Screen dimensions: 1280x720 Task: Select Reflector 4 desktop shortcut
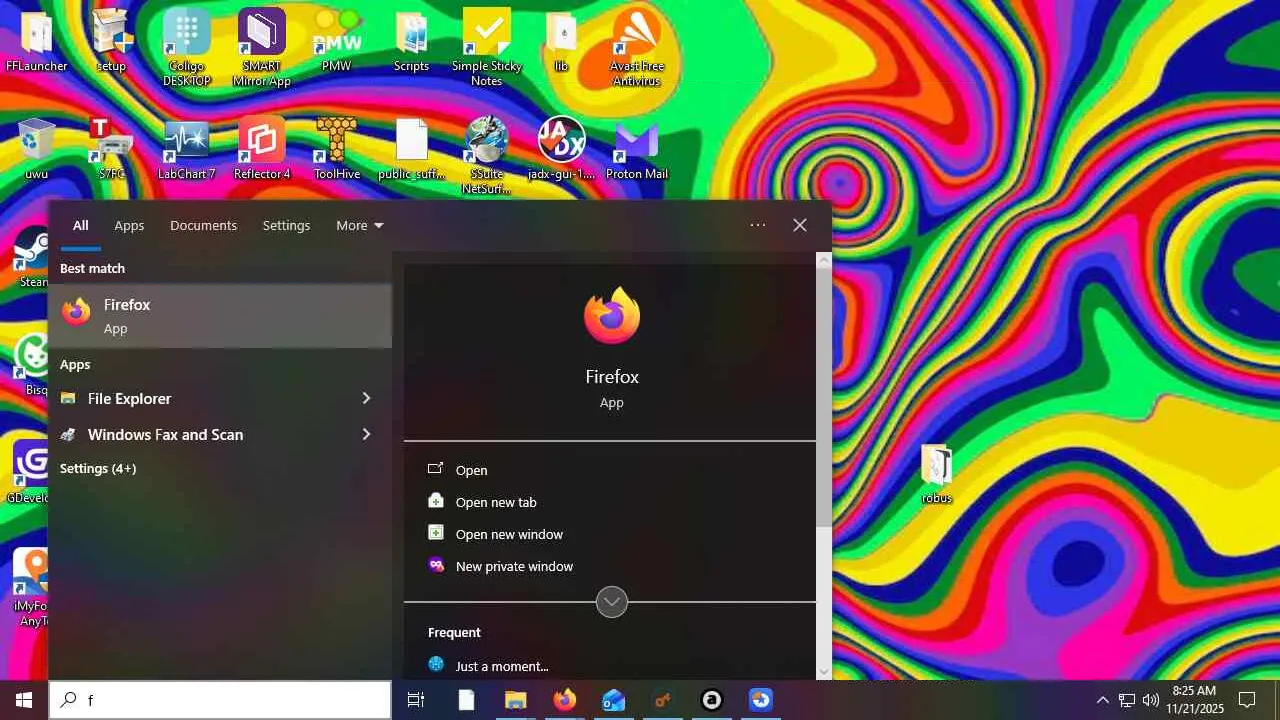point(262,149)
